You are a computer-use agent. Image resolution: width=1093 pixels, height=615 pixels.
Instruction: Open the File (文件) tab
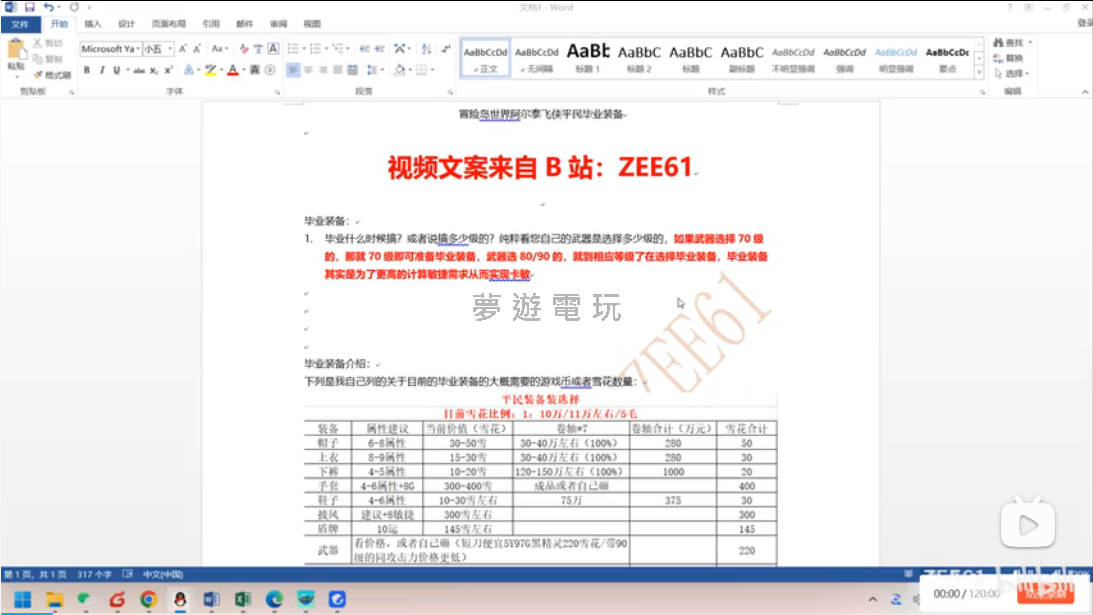tap(20, 24)
